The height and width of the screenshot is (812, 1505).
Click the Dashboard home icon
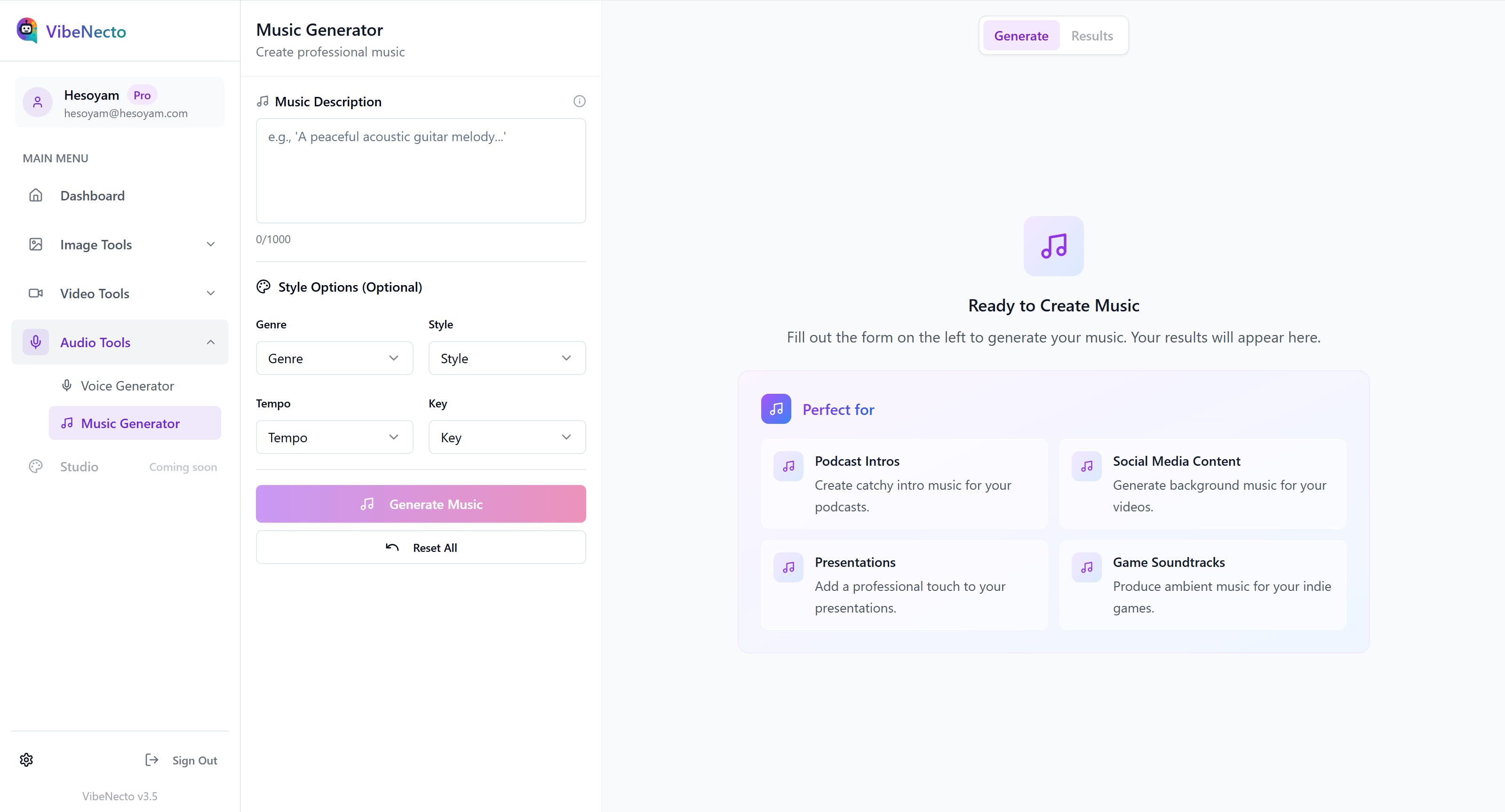(36, 195)
